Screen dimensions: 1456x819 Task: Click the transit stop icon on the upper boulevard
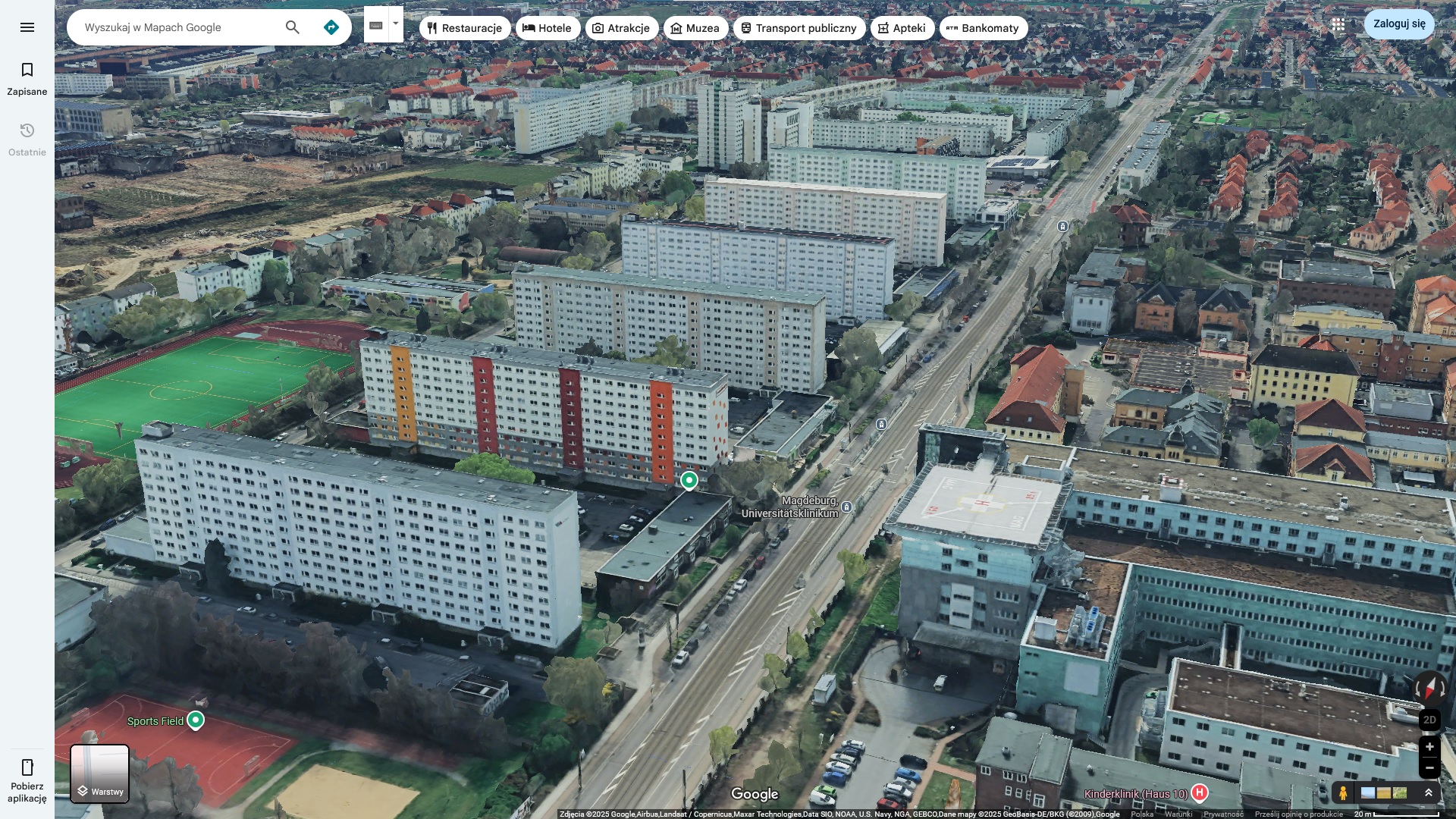point(1063,227)
